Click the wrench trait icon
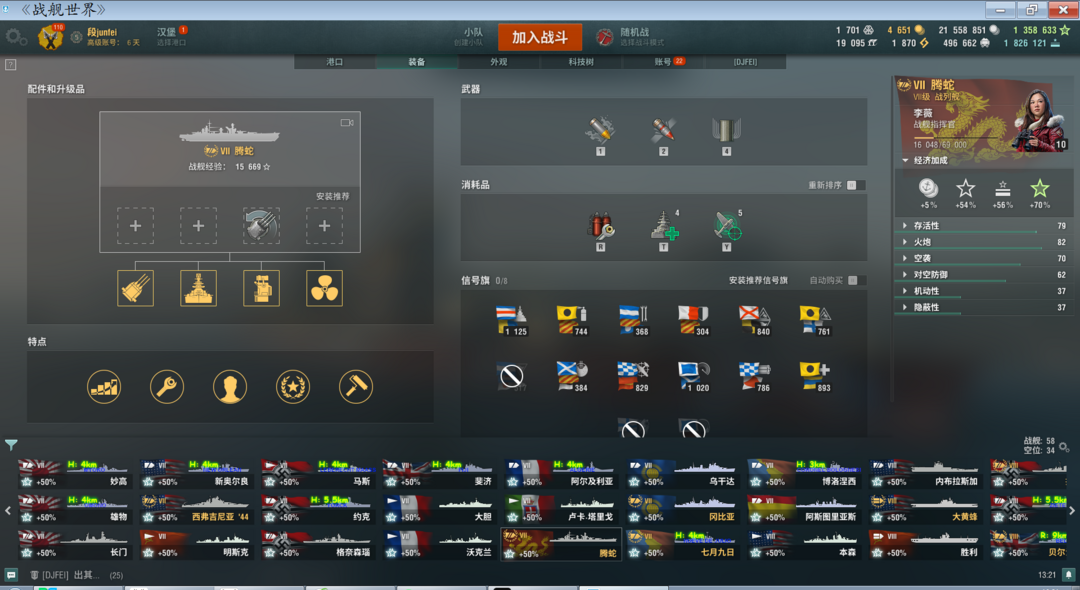 pos(167,386)
